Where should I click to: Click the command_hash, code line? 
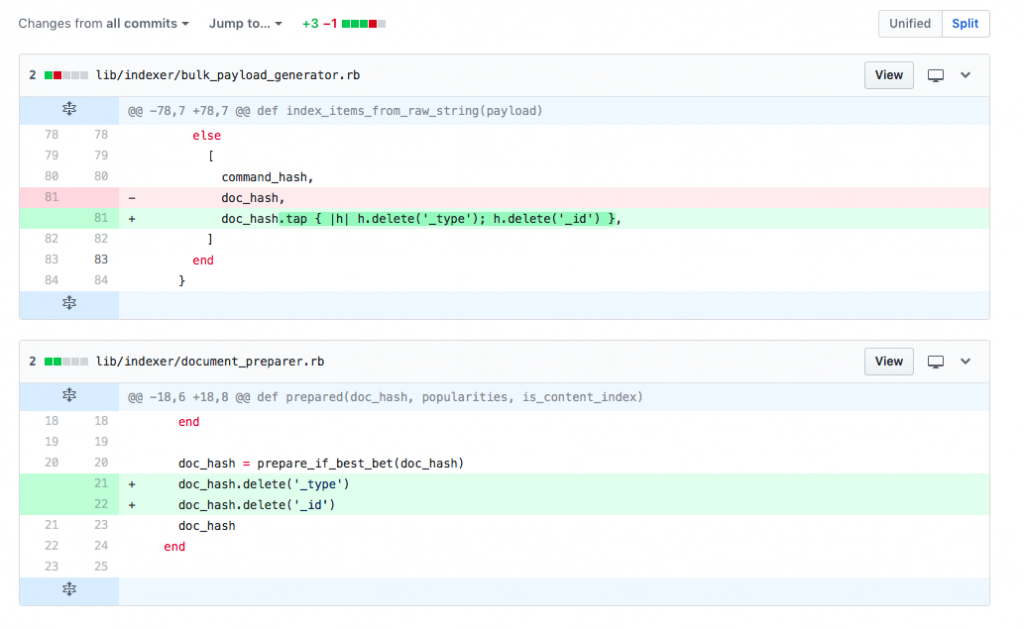267,177
